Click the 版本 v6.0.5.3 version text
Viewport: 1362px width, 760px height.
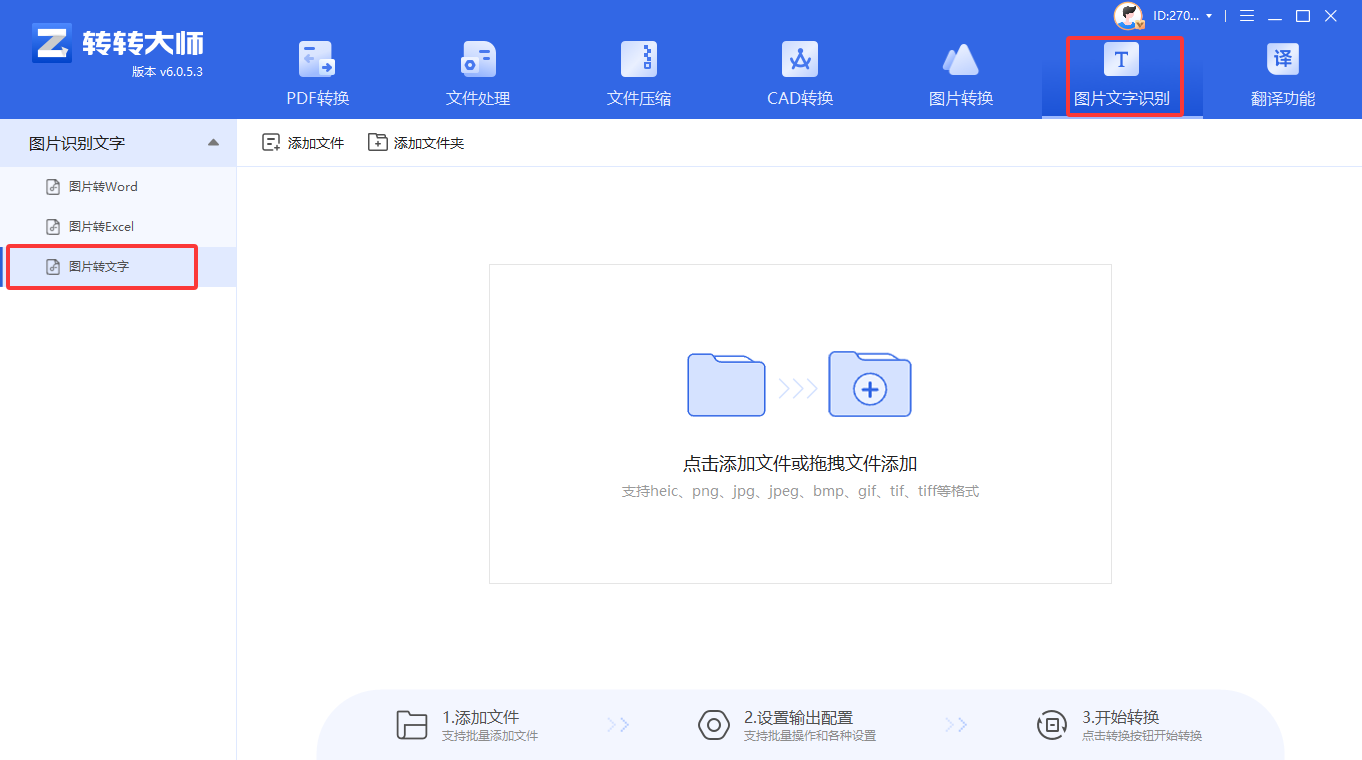click(x=167, y=72)
